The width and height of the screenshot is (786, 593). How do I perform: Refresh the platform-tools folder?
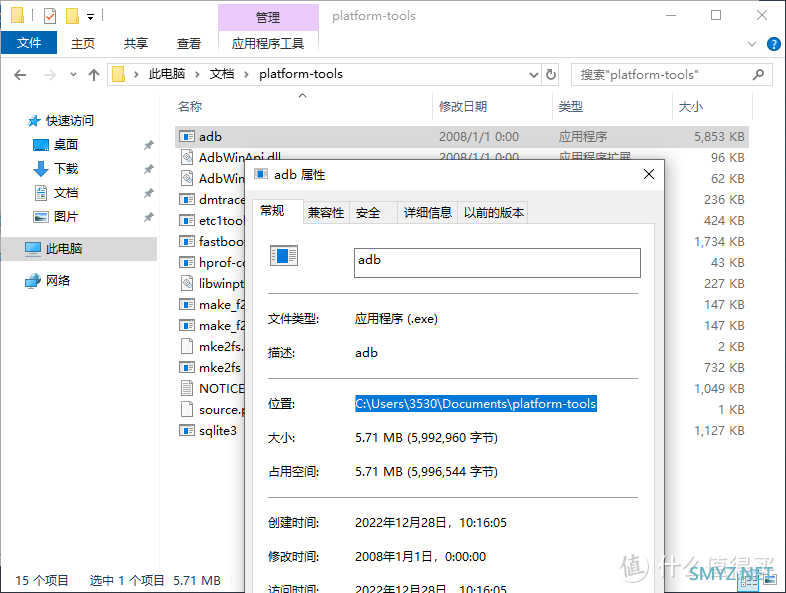(x=551, y=75)
